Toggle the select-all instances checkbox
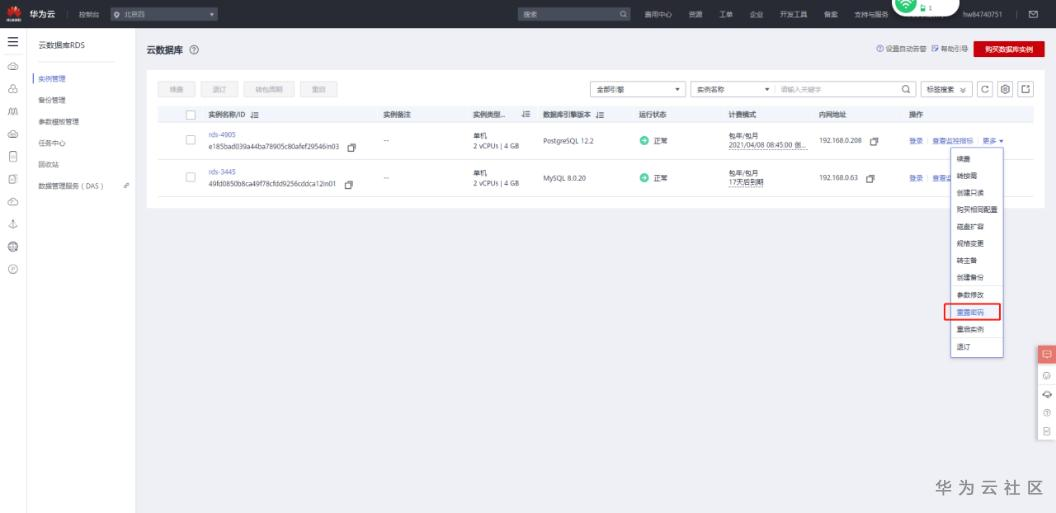This screenshot has height=513, width=1056. [x=191, y=115]
